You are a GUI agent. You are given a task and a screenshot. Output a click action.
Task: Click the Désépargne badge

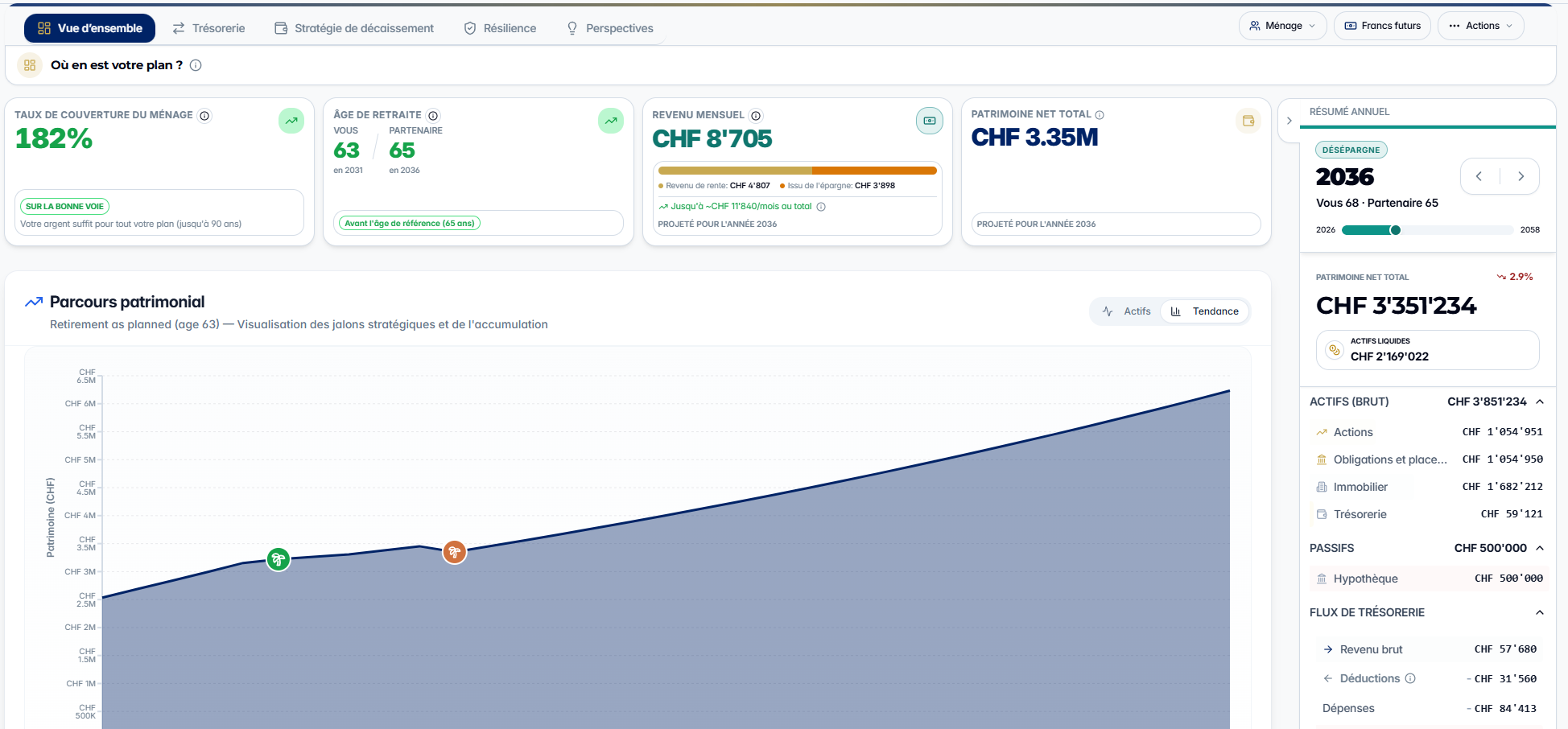[1351, 150]
